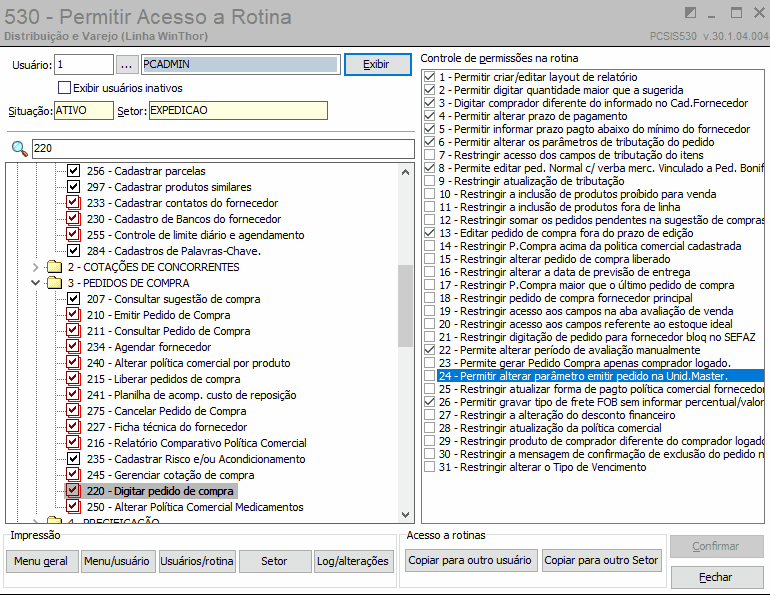The width and height of the screenshot is (770, 595).
Task: Select permission 10 - Restringir inclusão de produtos proibido
Action: pos(578,194)
